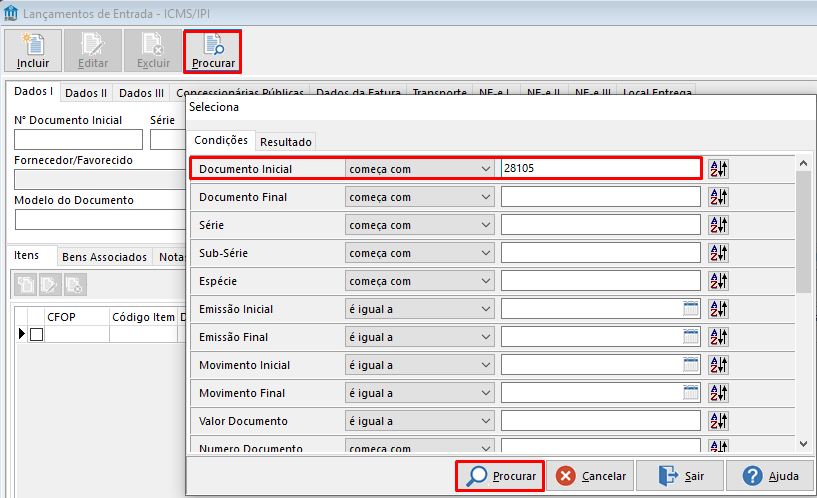Expand the Movimento Final condition dropdown
The width and height of the screenshot is (817, 498).
point(486,393)
